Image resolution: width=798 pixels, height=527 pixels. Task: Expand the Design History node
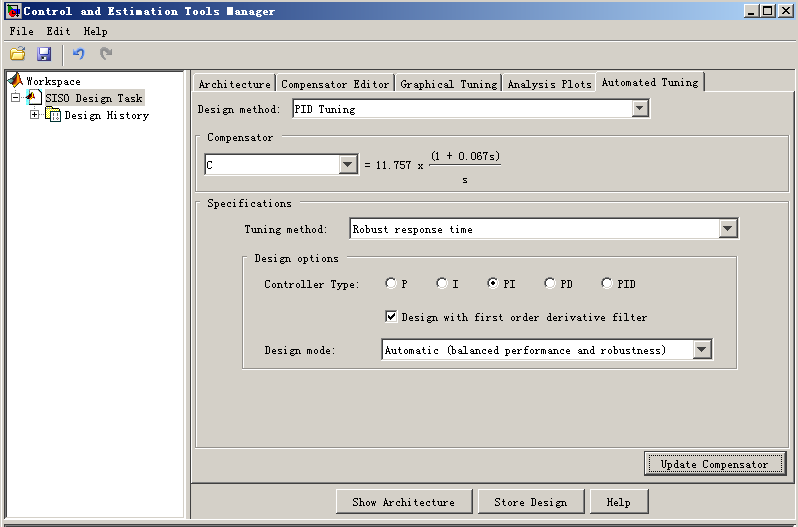tap(34, 114)
